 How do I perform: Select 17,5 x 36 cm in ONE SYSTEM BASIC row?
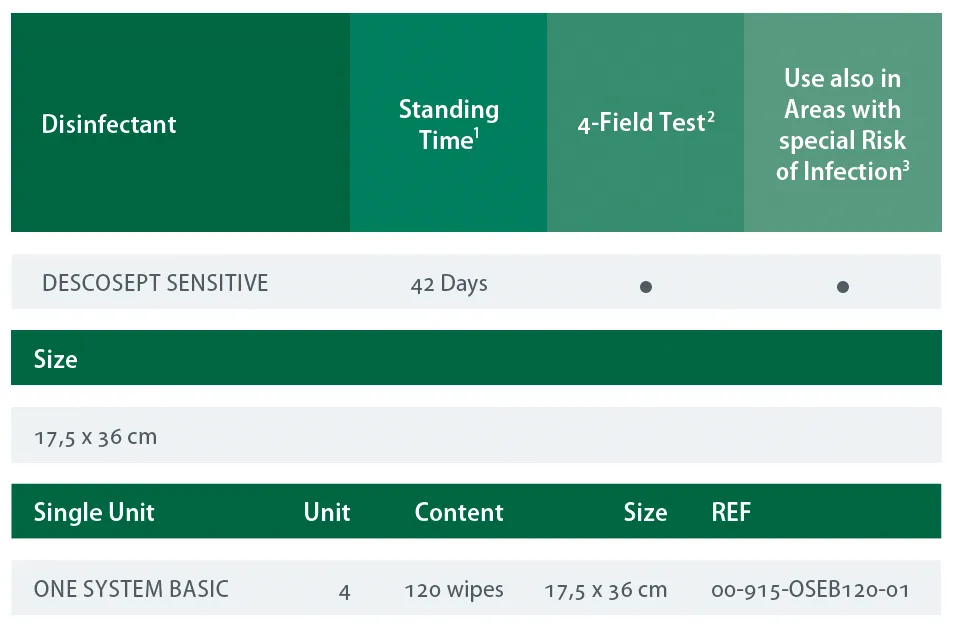click(605, 590)
